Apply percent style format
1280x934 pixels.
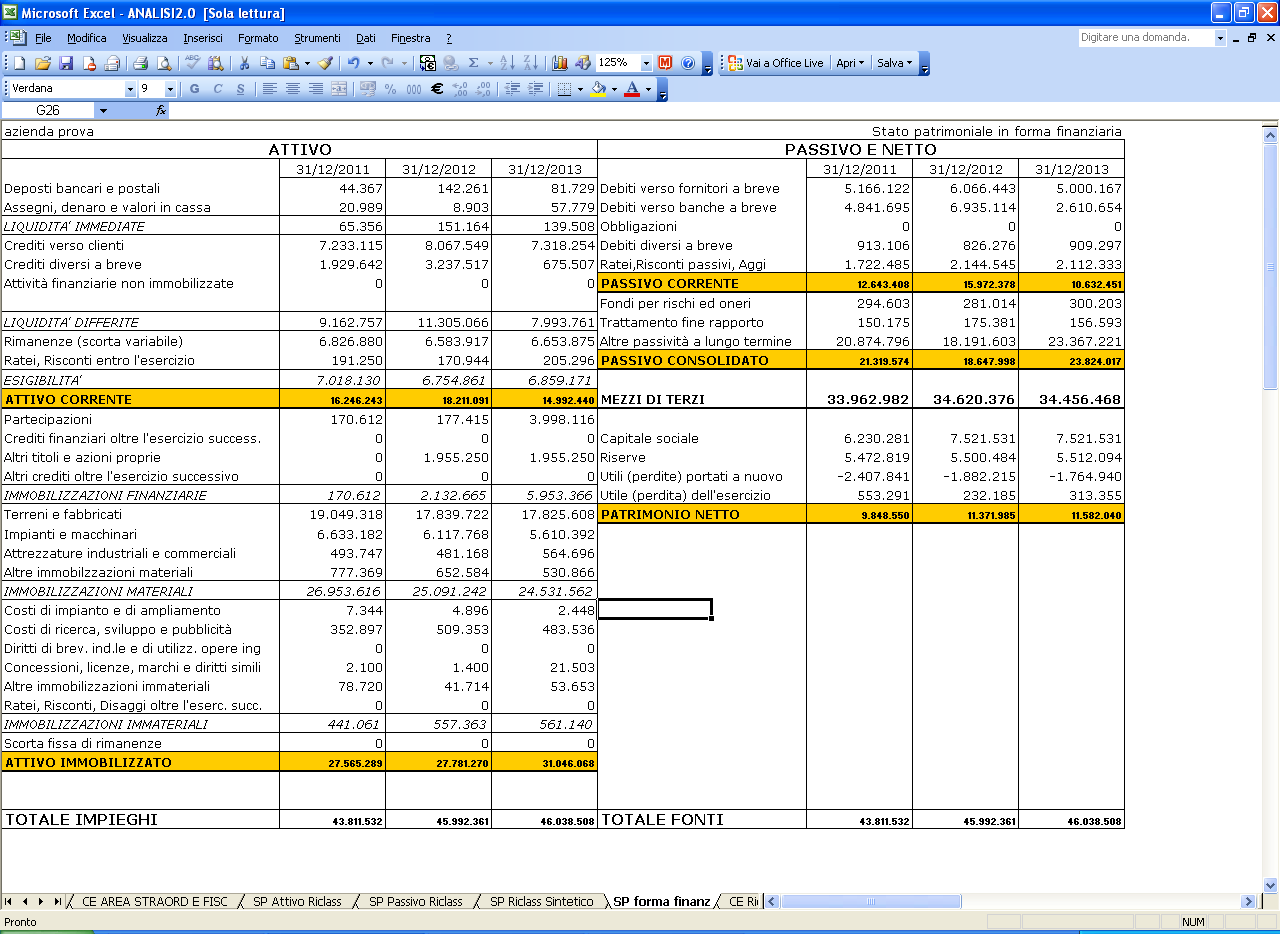(x=390, y=89)
